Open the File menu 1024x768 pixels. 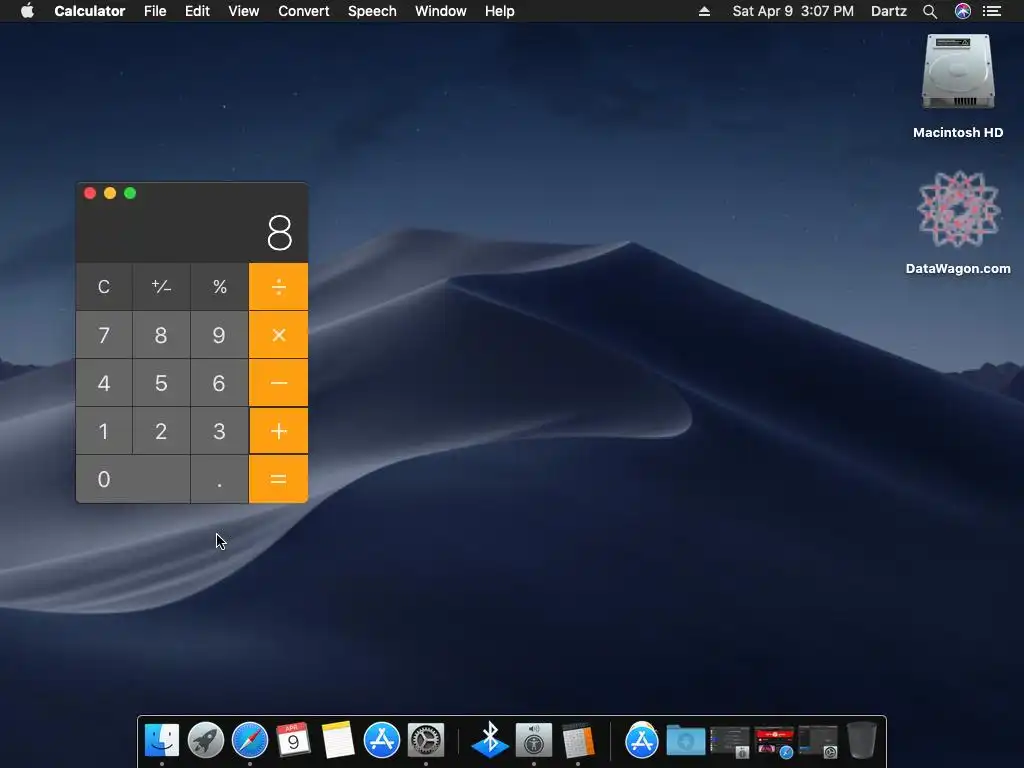coord(155,11)
